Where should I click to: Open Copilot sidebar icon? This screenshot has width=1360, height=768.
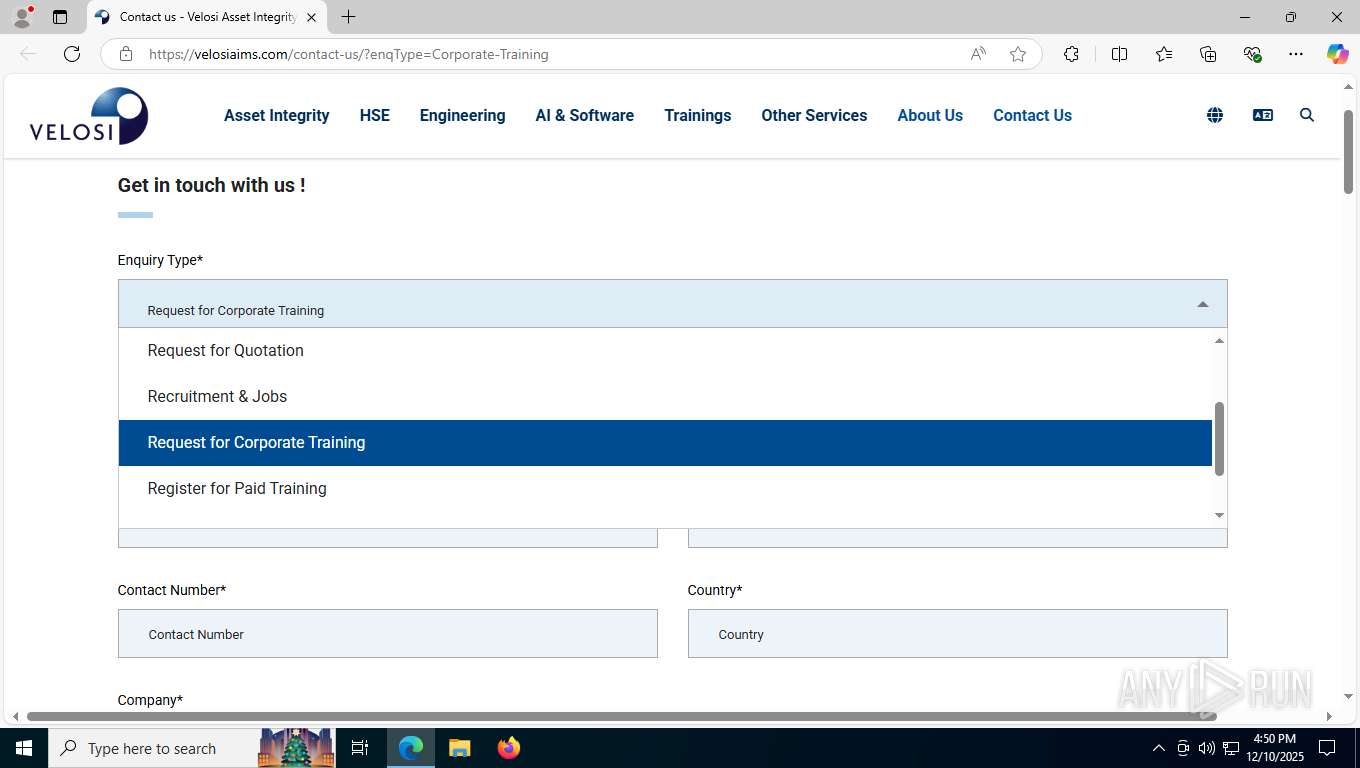tap(1338, 54)
